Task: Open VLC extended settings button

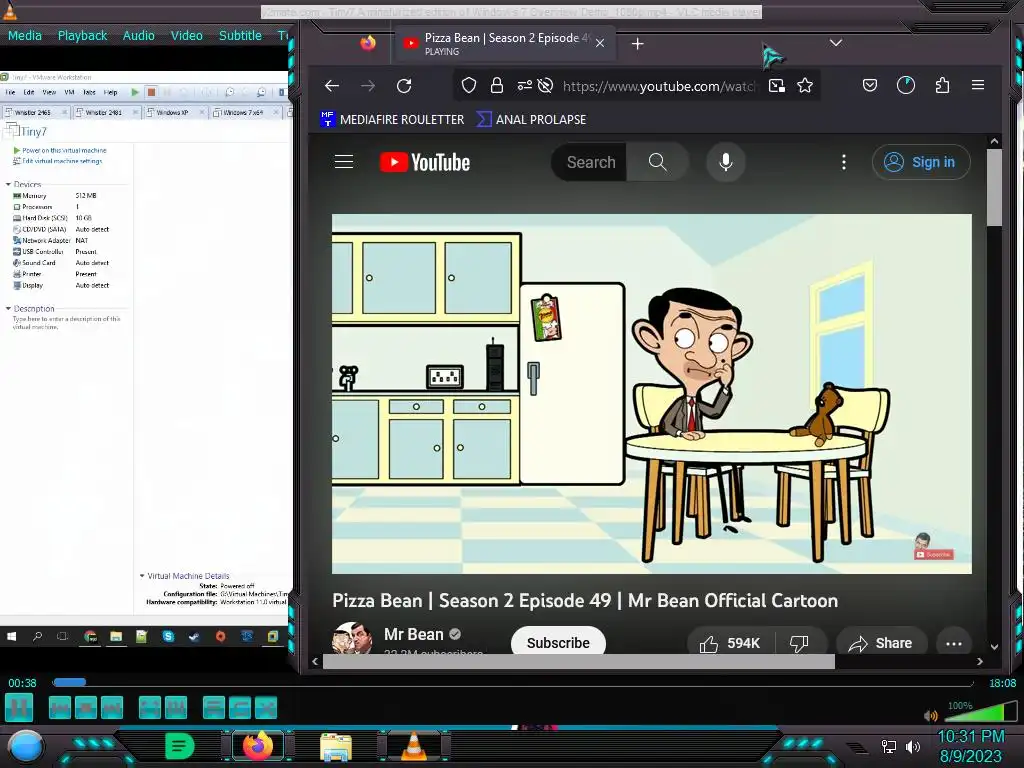Action: (x=176, y=708)
